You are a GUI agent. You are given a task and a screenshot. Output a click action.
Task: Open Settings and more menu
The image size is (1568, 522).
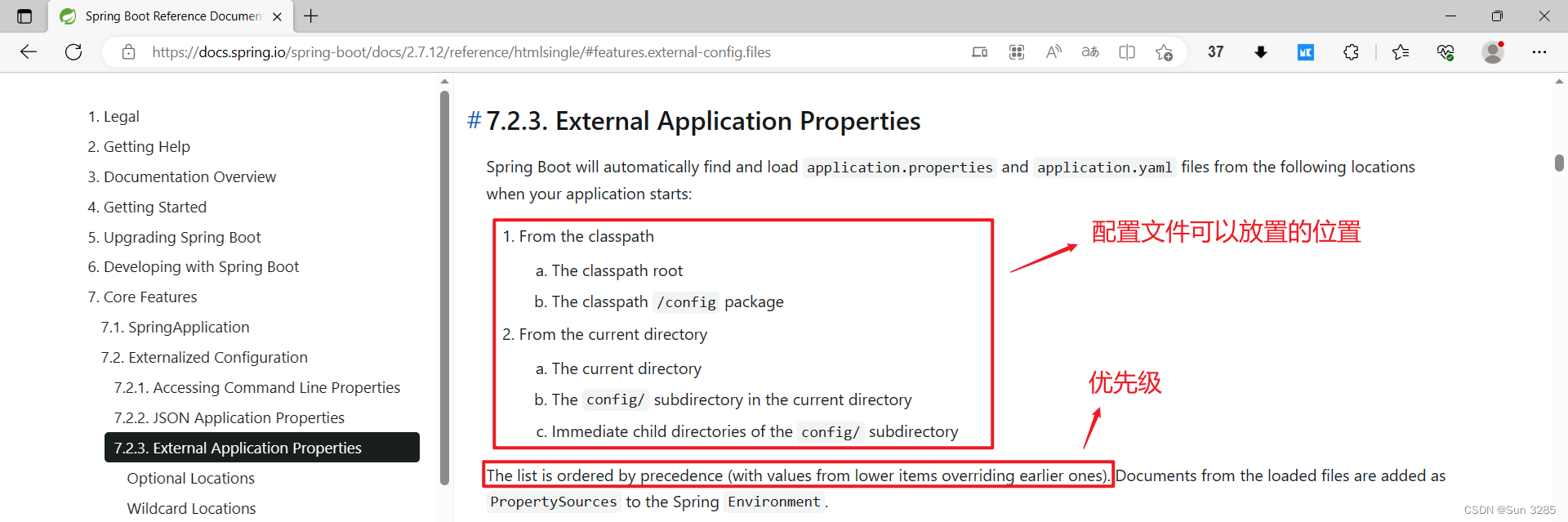1539,52
